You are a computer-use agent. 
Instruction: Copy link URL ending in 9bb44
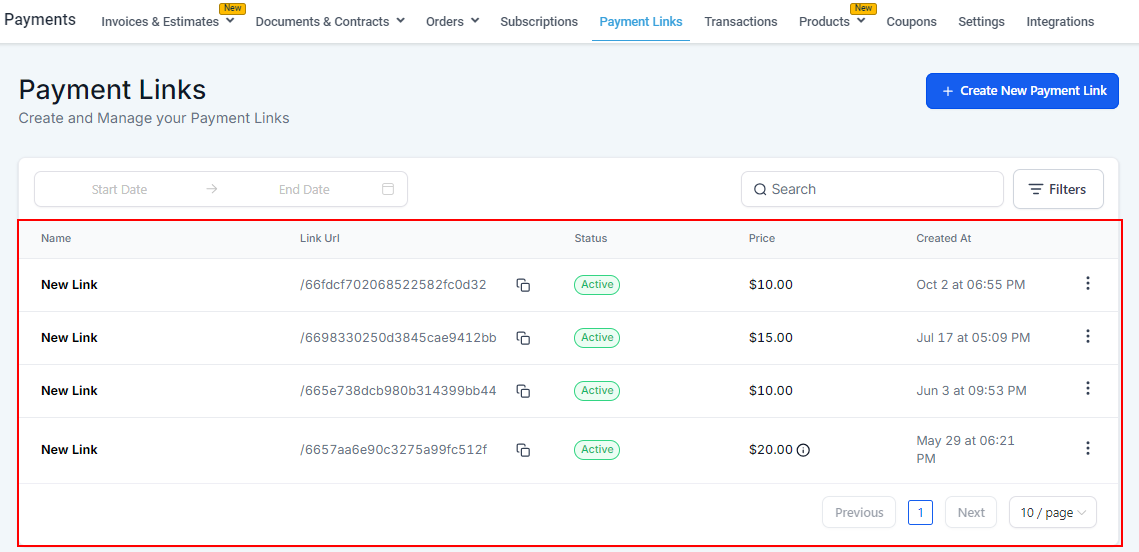[x=523, y=391]
